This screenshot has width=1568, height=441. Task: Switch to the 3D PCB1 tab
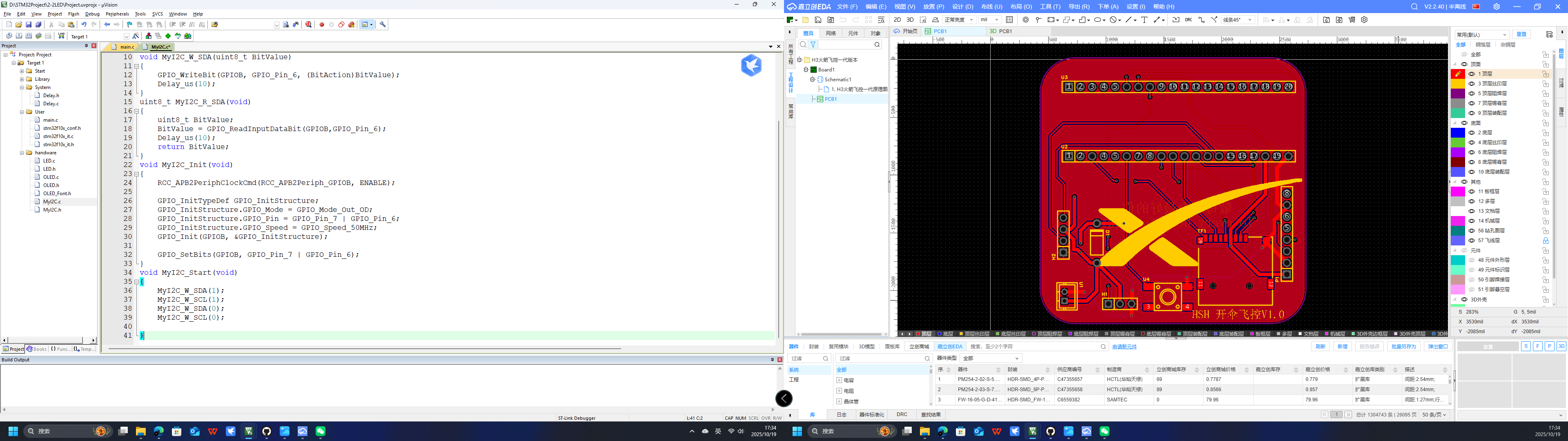tap(1001, 31)
